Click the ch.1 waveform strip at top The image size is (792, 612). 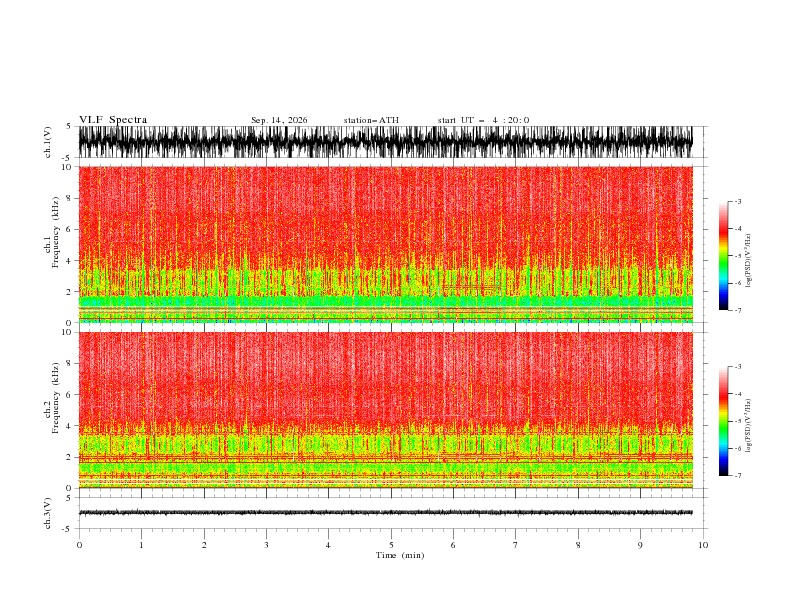tap(385, 142)
